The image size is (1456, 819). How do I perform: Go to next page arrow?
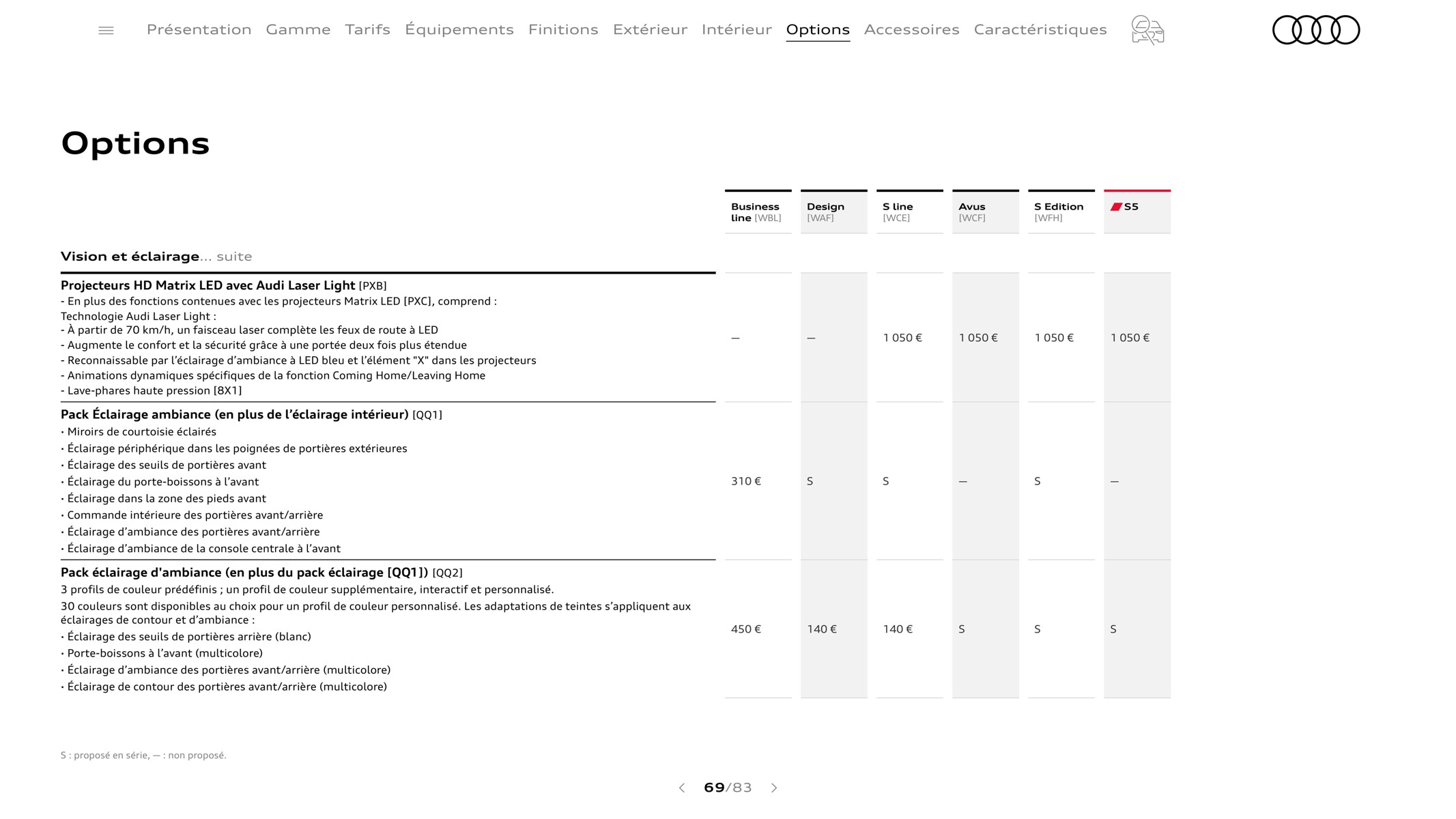point(774,788)
